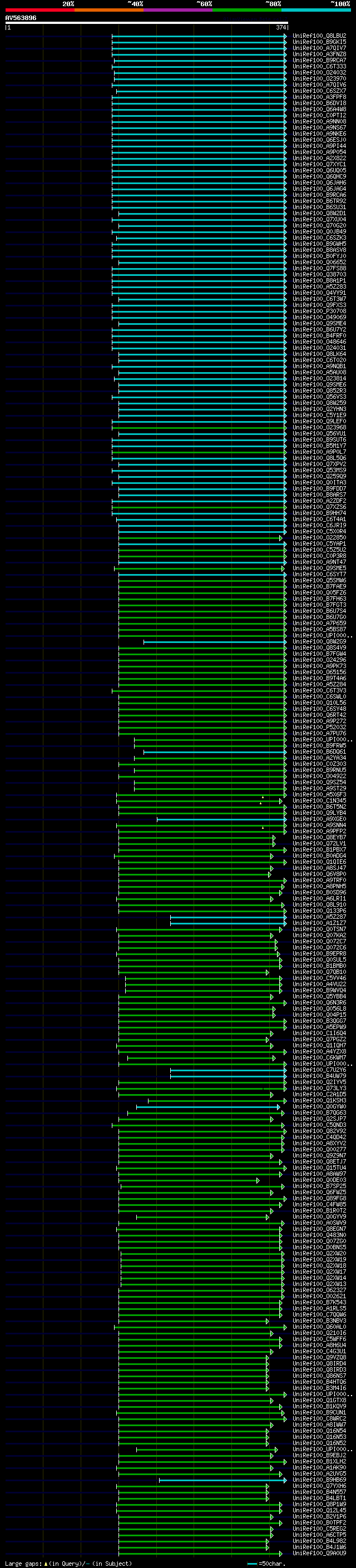Select the UniRef100_A7P659 label
The width and height of the screenshot is (356, 1568).
(x=319, y=624)
